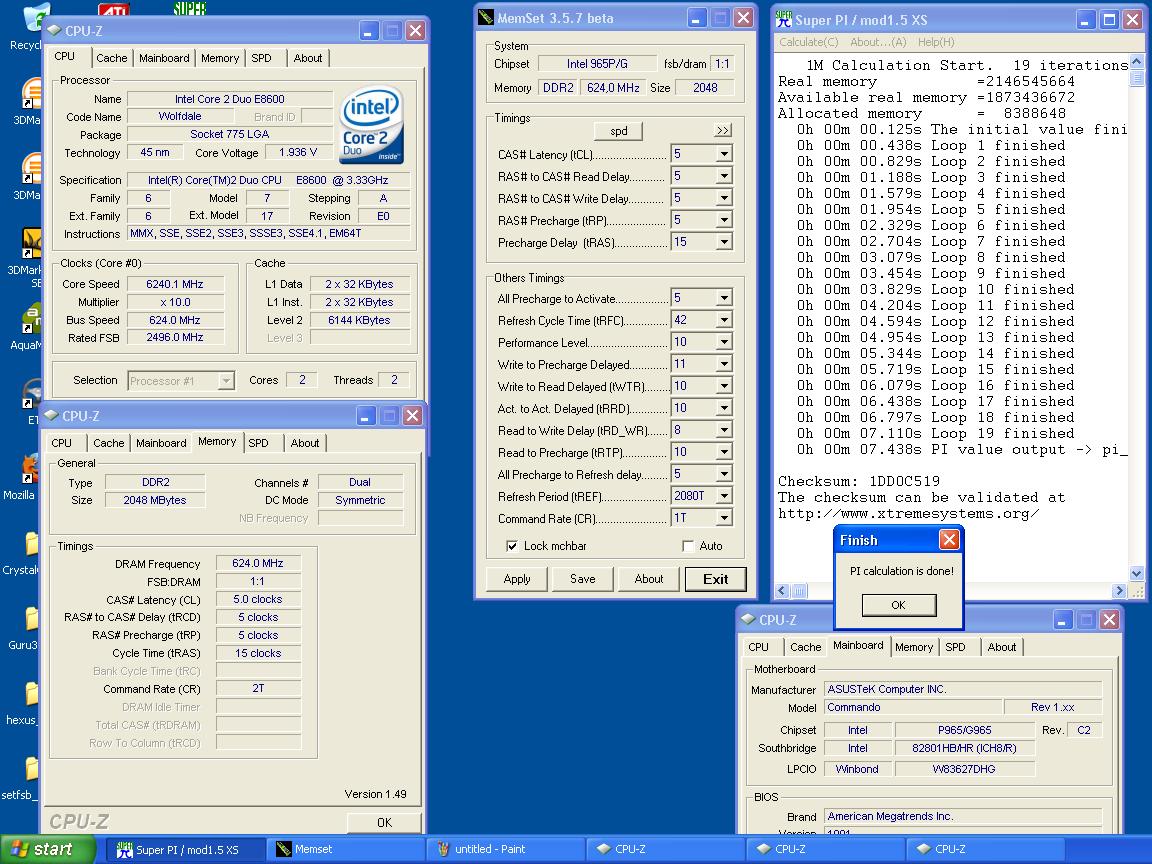Image resolution: width=1152 pixels, height=864 pixels.
Task: Open CAS# Latency (tCL) dropdown
Action: pyautogui.click(x=724, y=154)
